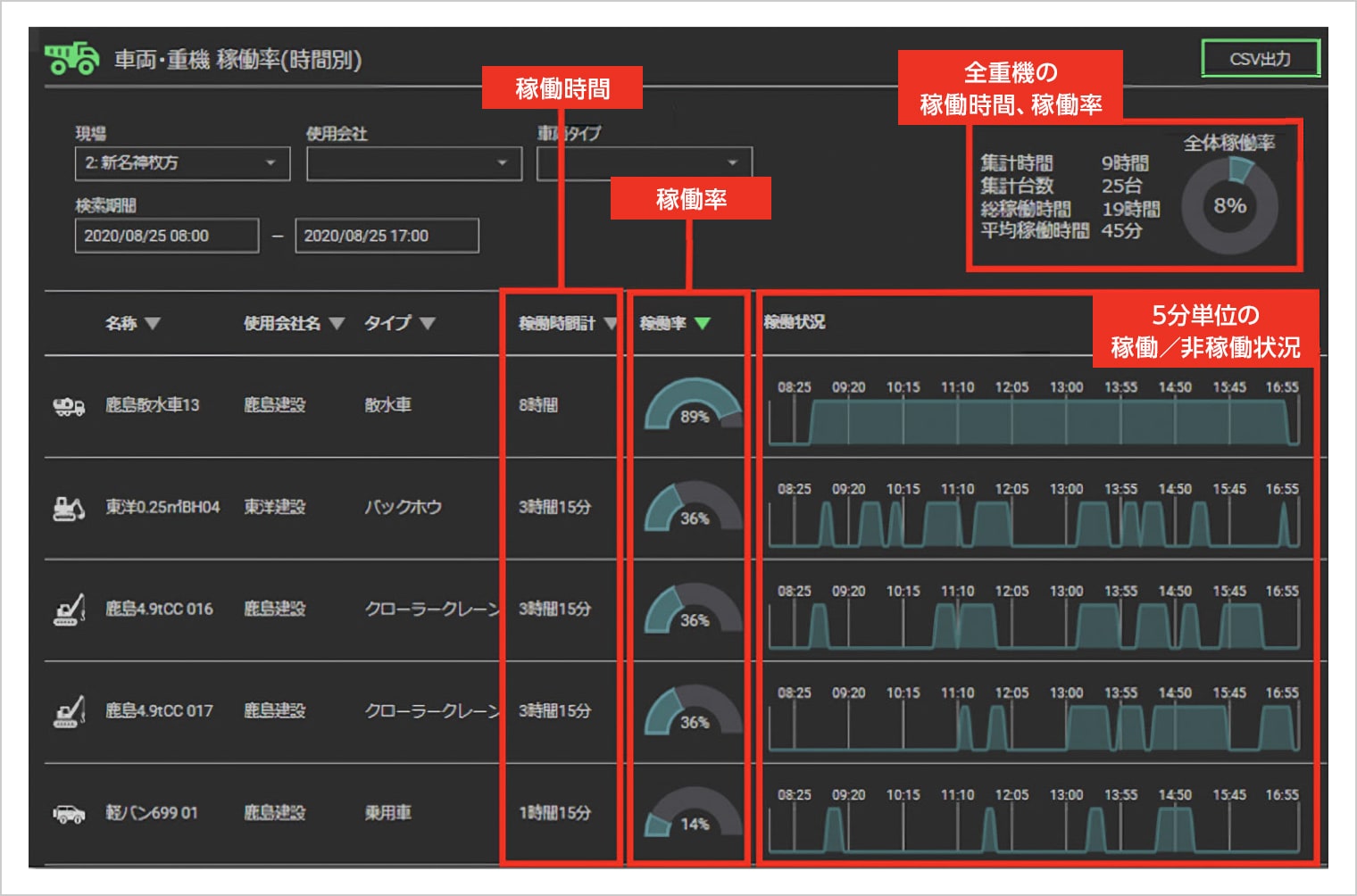
Task: Sort by 使用会社名 column arrow
Action: pos(337,323)
